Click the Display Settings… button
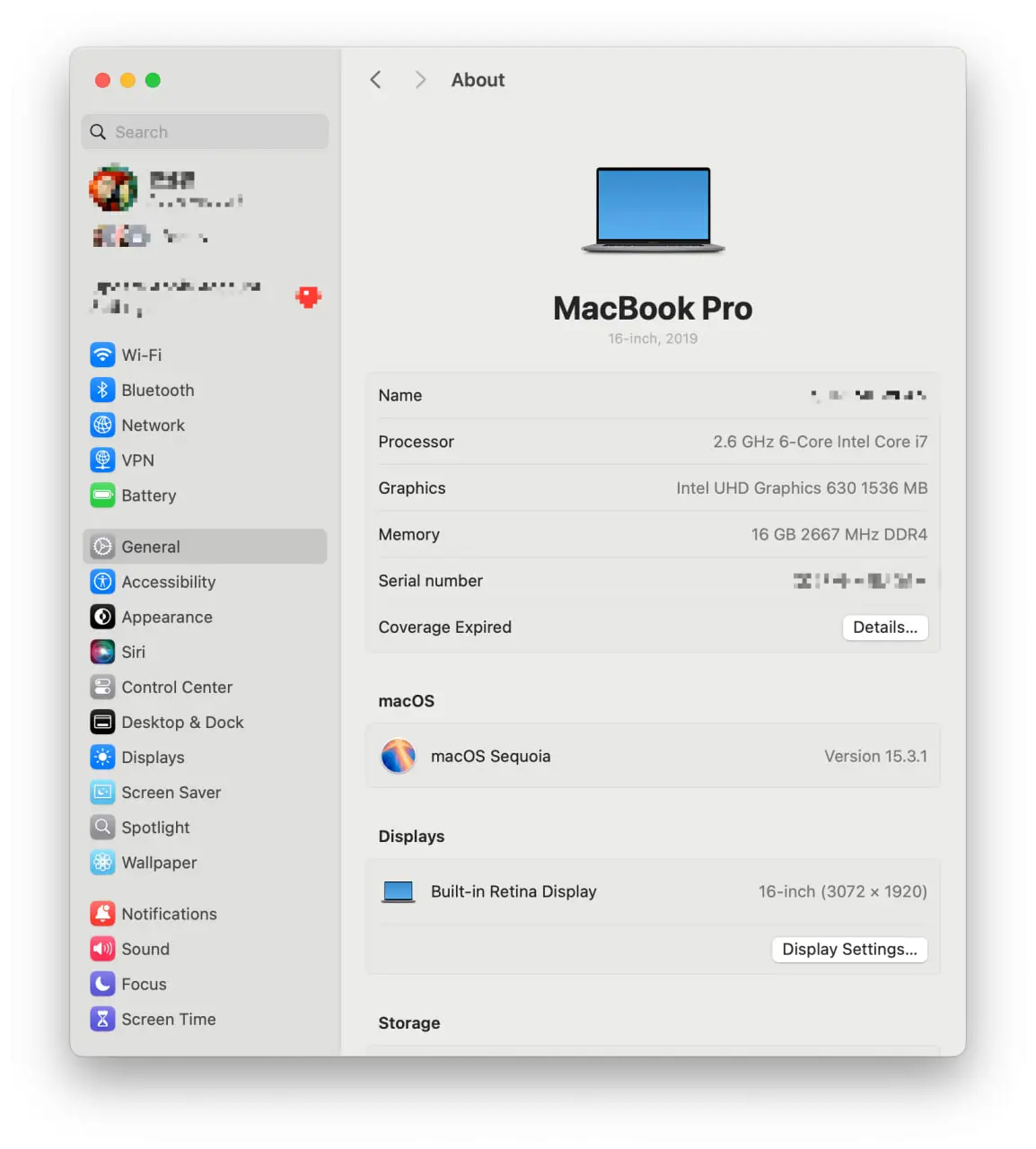 pos(848,949)
